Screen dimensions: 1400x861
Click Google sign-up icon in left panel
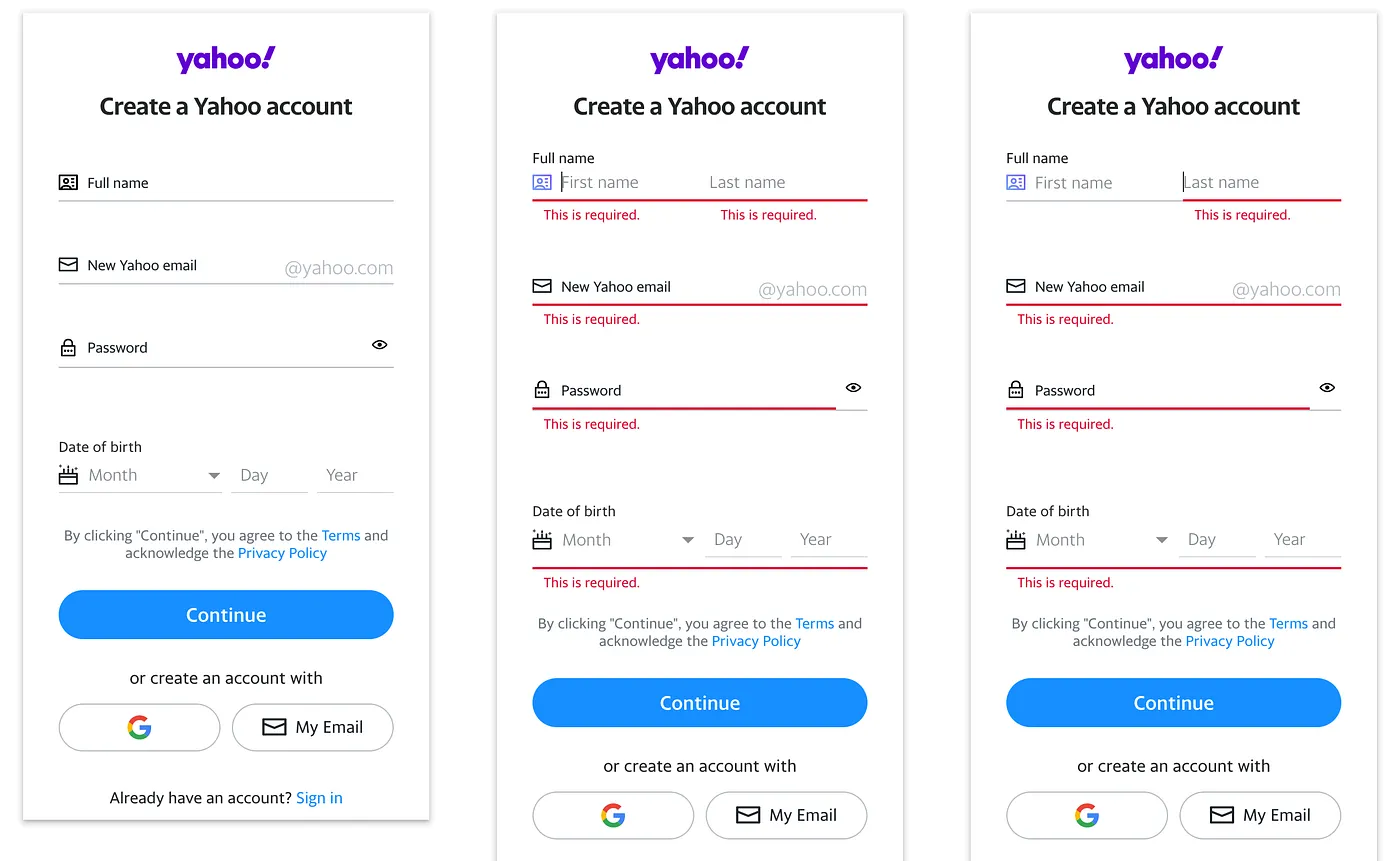139,727
